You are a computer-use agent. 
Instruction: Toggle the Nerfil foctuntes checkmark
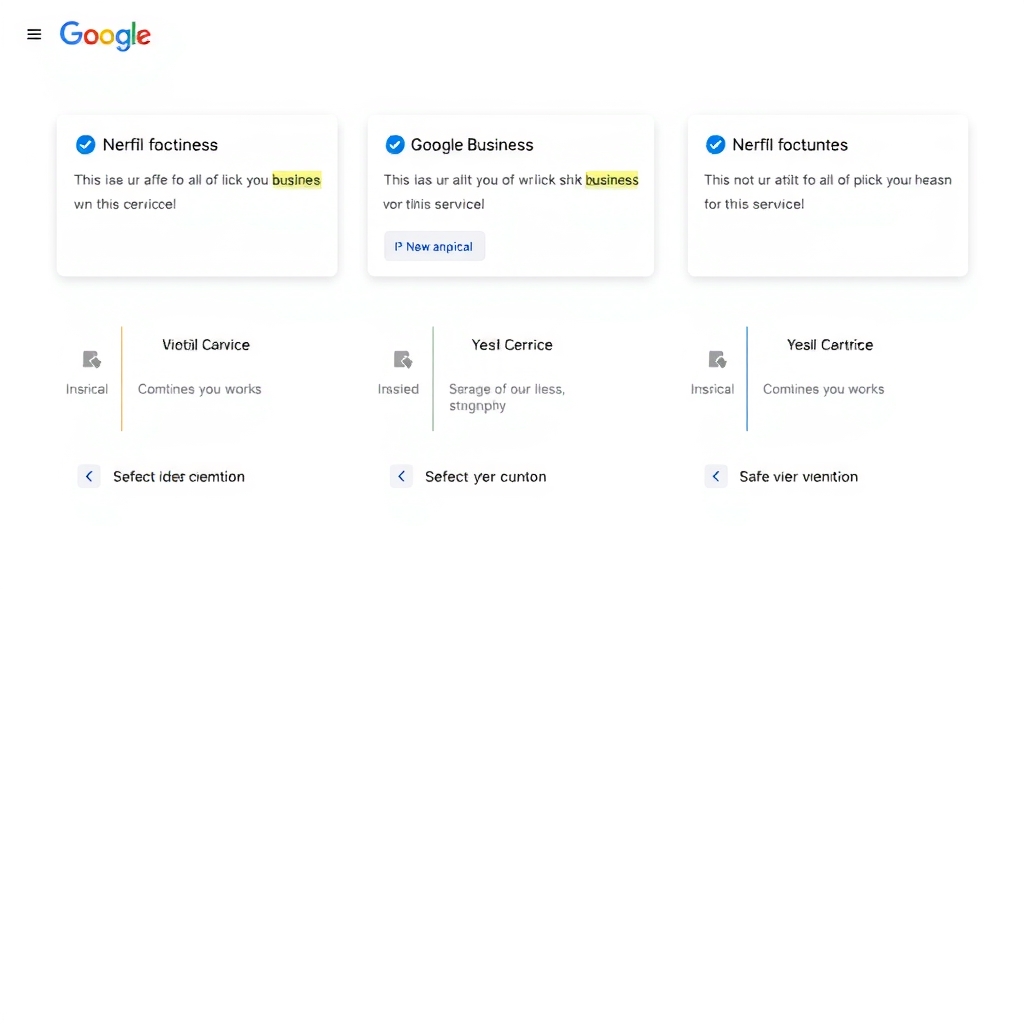[x=716, y=144]
